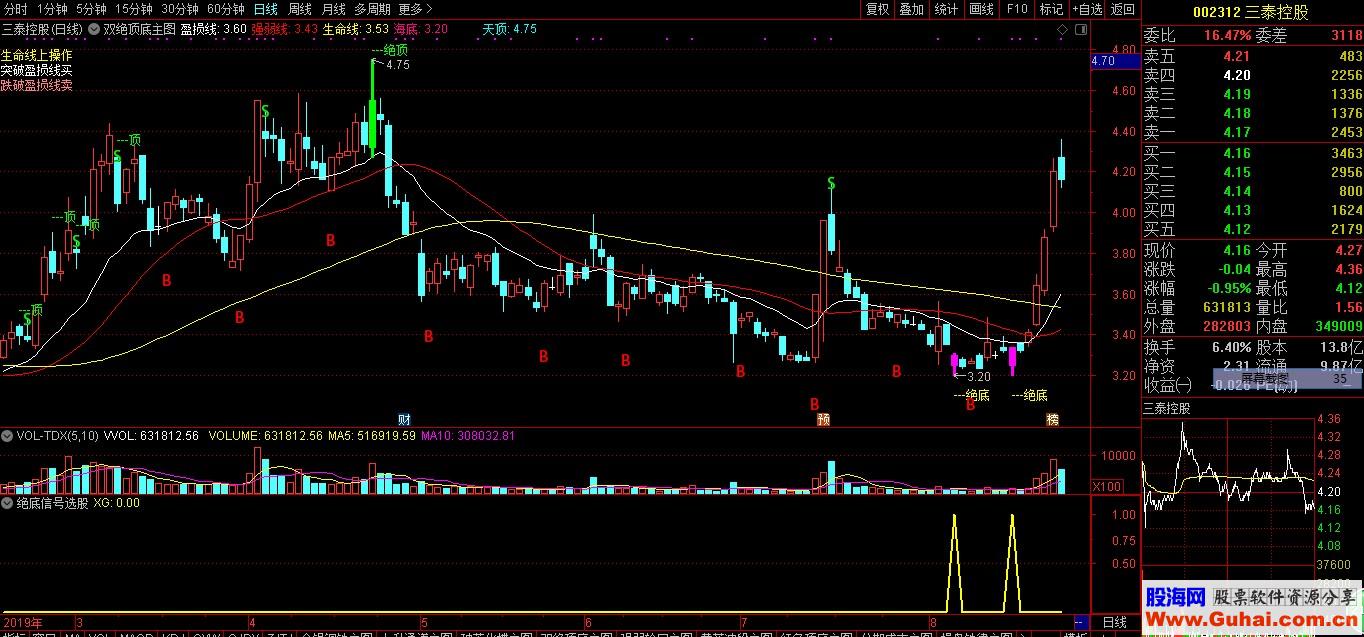Click the 复权 adjustment button

tap(878, 9)
